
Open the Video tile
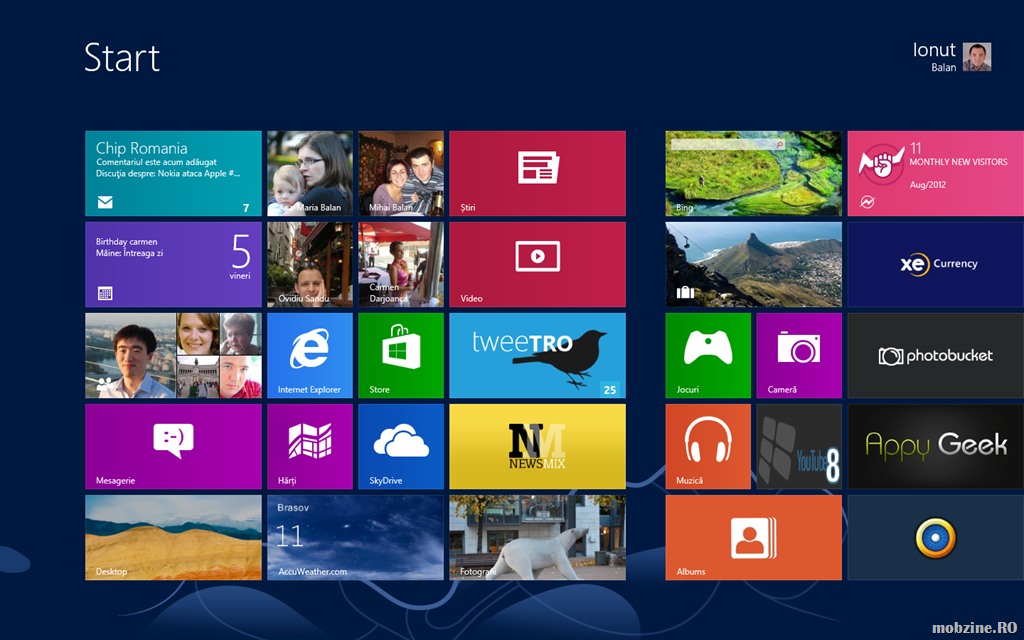(537, 264)
